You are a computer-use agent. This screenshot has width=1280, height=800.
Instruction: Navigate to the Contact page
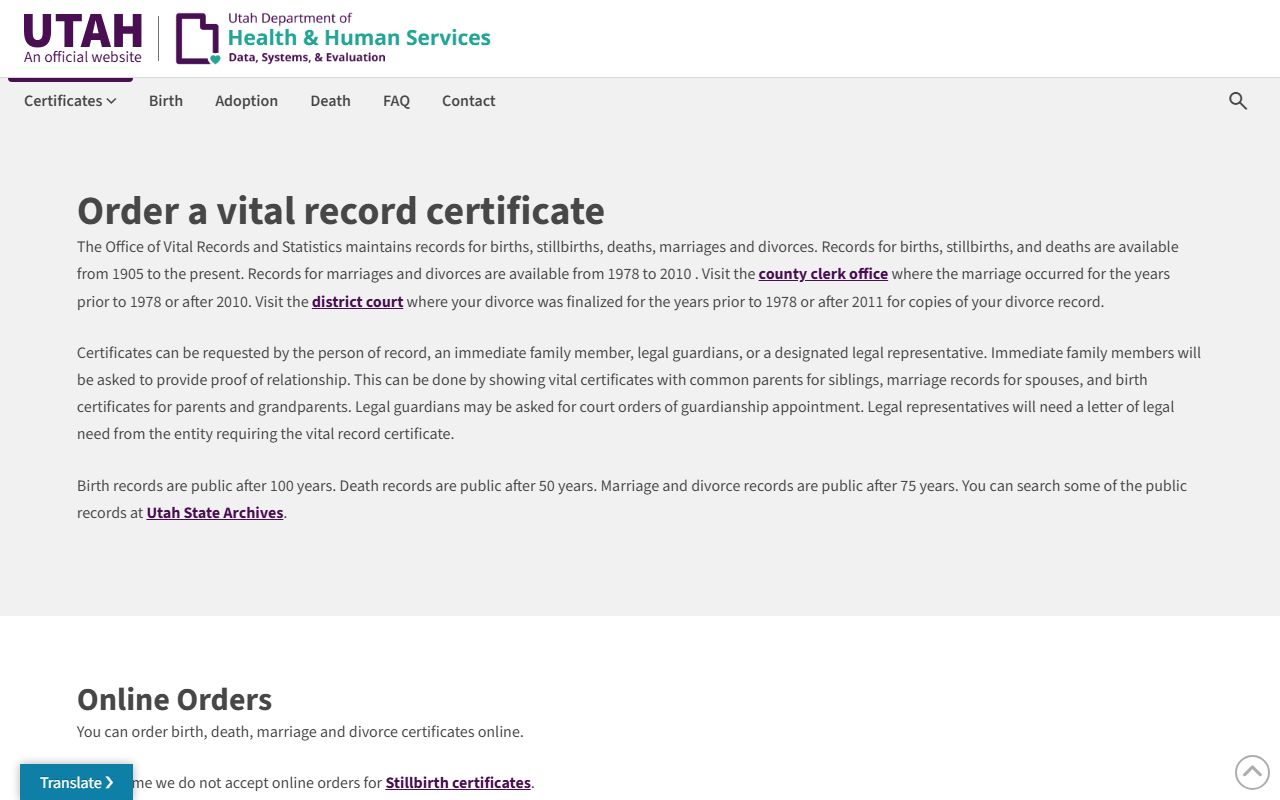pyautogui.click(x=468, y=101)
